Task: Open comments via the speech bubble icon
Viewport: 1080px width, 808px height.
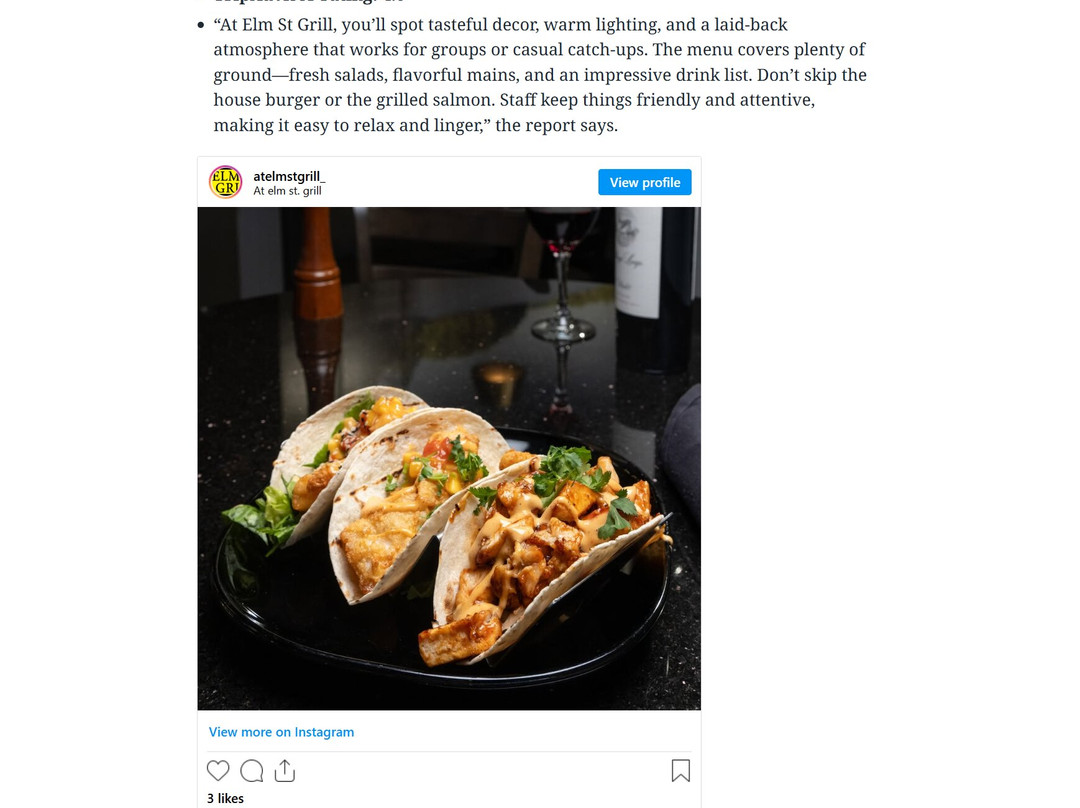Action: 252,771
